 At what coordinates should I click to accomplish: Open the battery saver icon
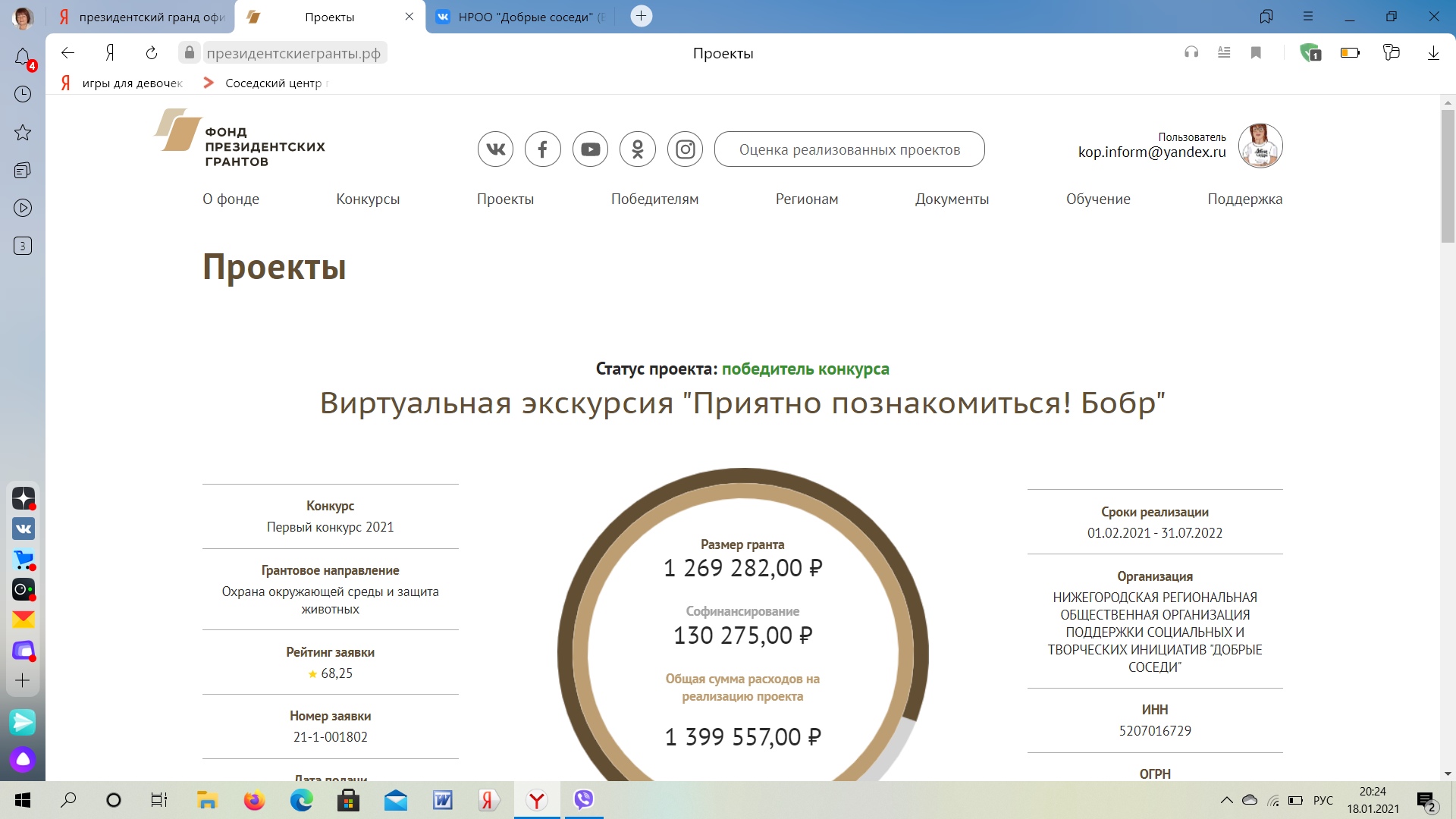pyautogui.click(x=1350, y=52)
